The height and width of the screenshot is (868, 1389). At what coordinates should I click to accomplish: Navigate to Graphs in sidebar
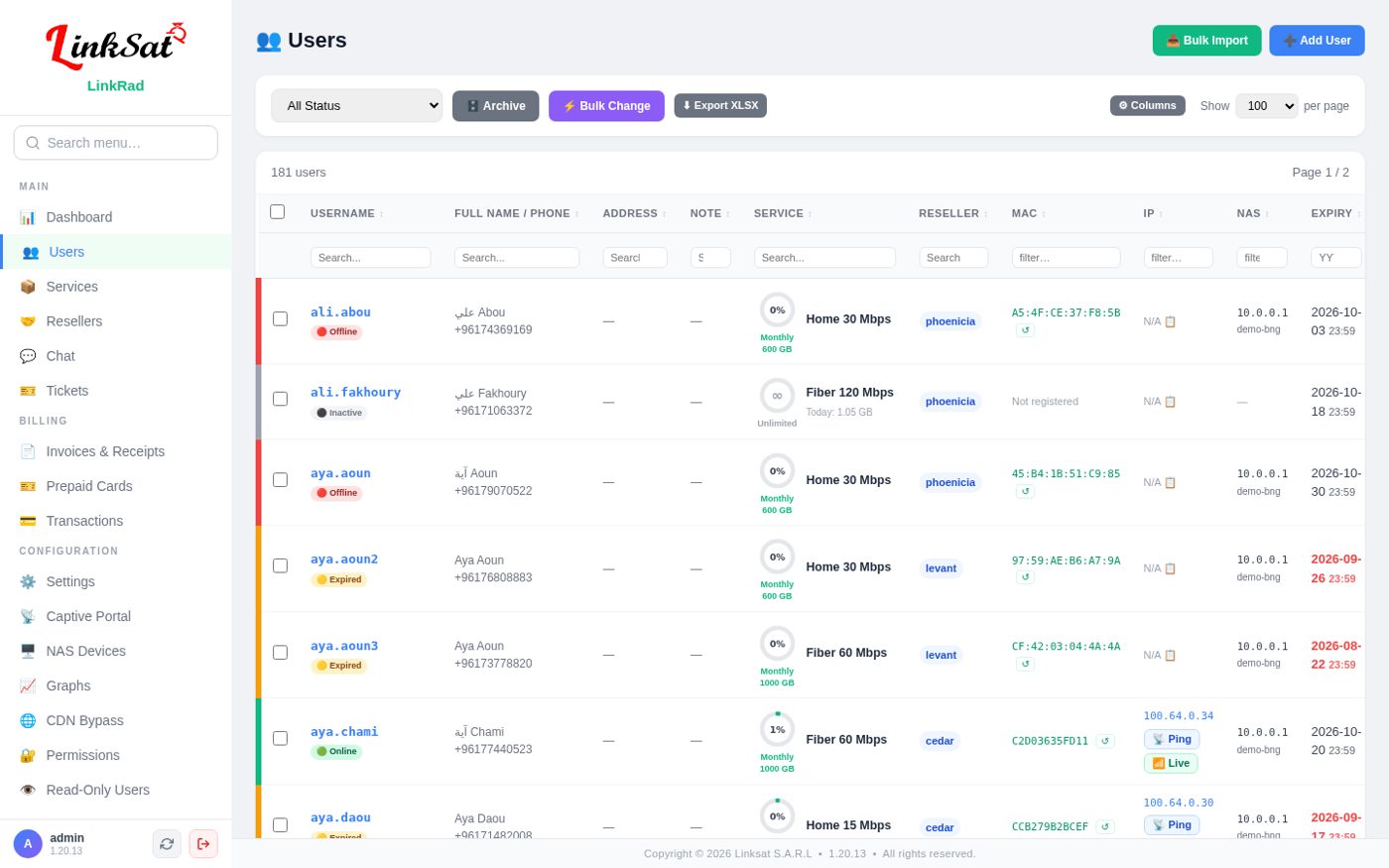(116, 685)
